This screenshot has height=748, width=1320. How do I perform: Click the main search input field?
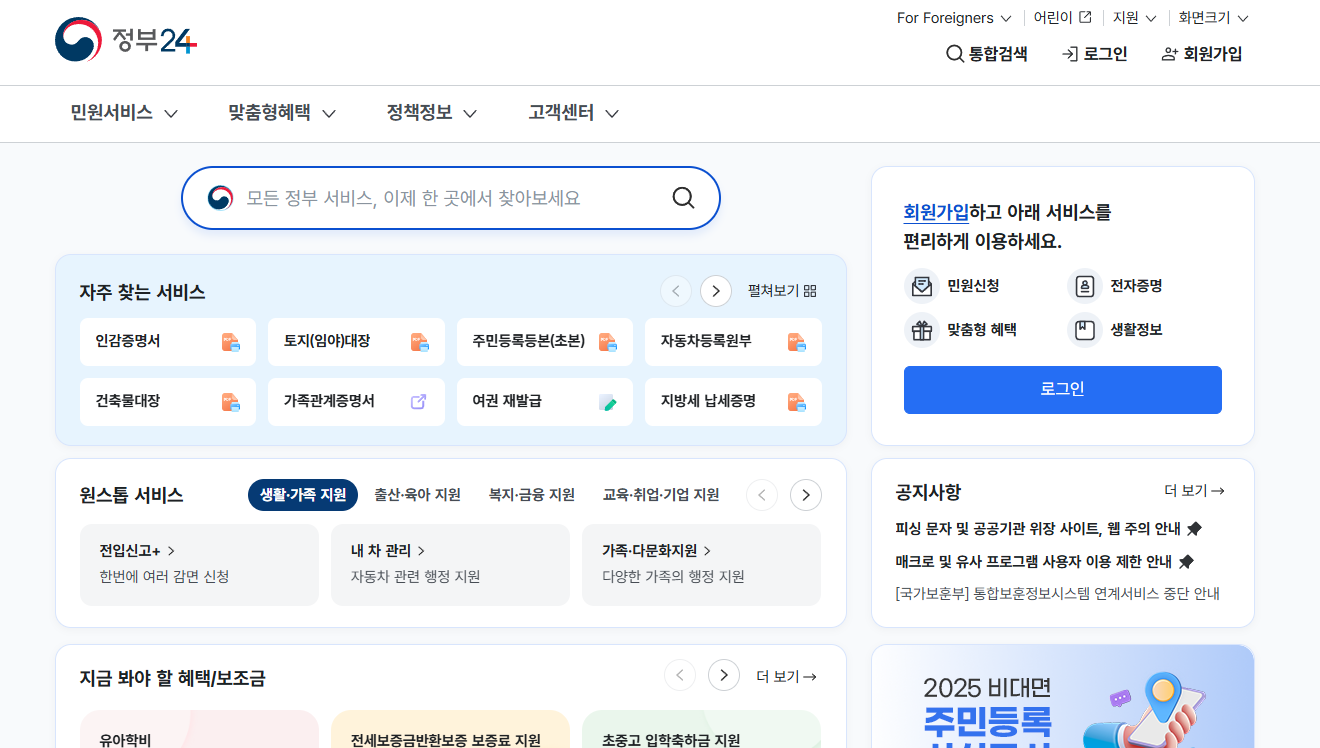click(451, 198)
